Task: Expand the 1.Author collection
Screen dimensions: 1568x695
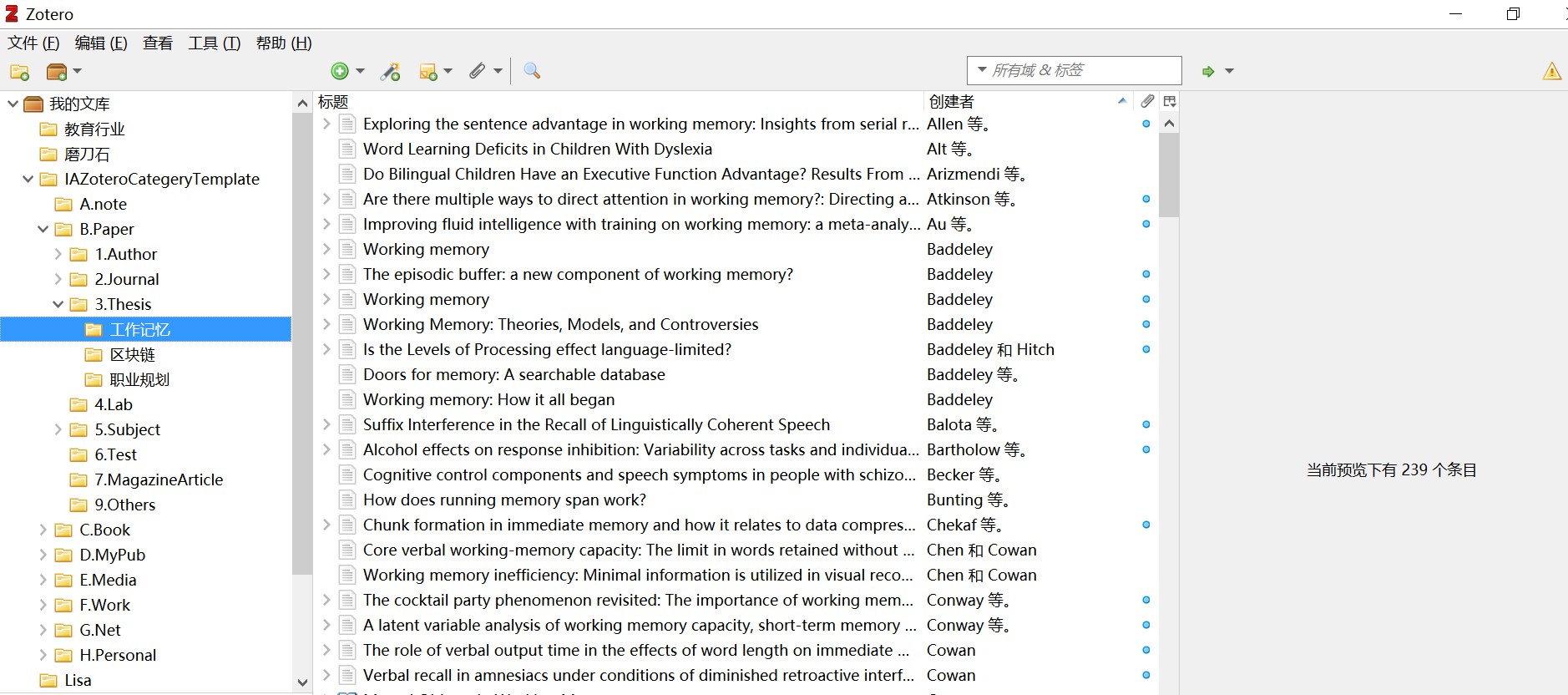Action: click(x=58, y=254)
